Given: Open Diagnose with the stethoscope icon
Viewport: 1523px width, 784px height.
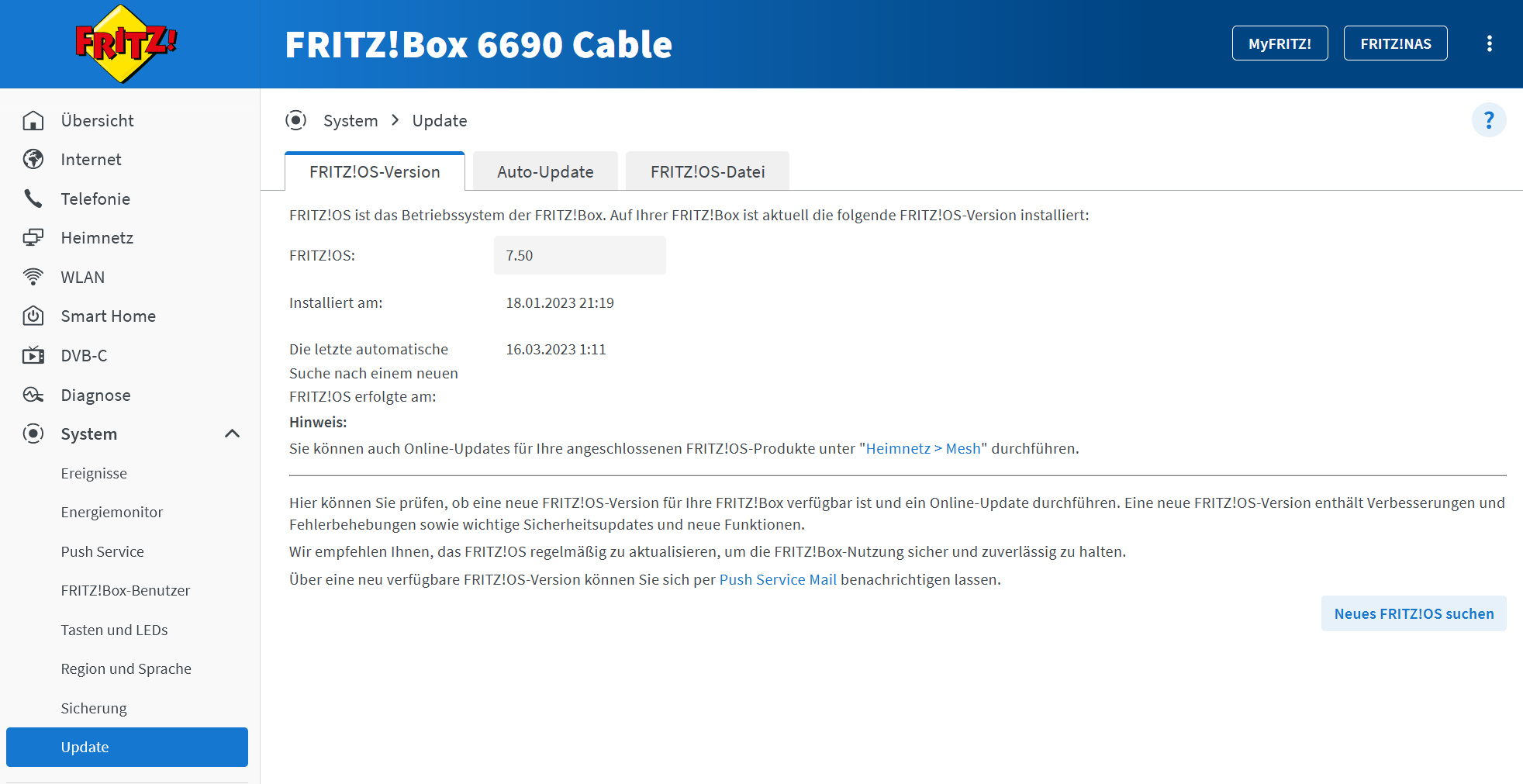Looking at the screenshot, I should click(33, 395).
